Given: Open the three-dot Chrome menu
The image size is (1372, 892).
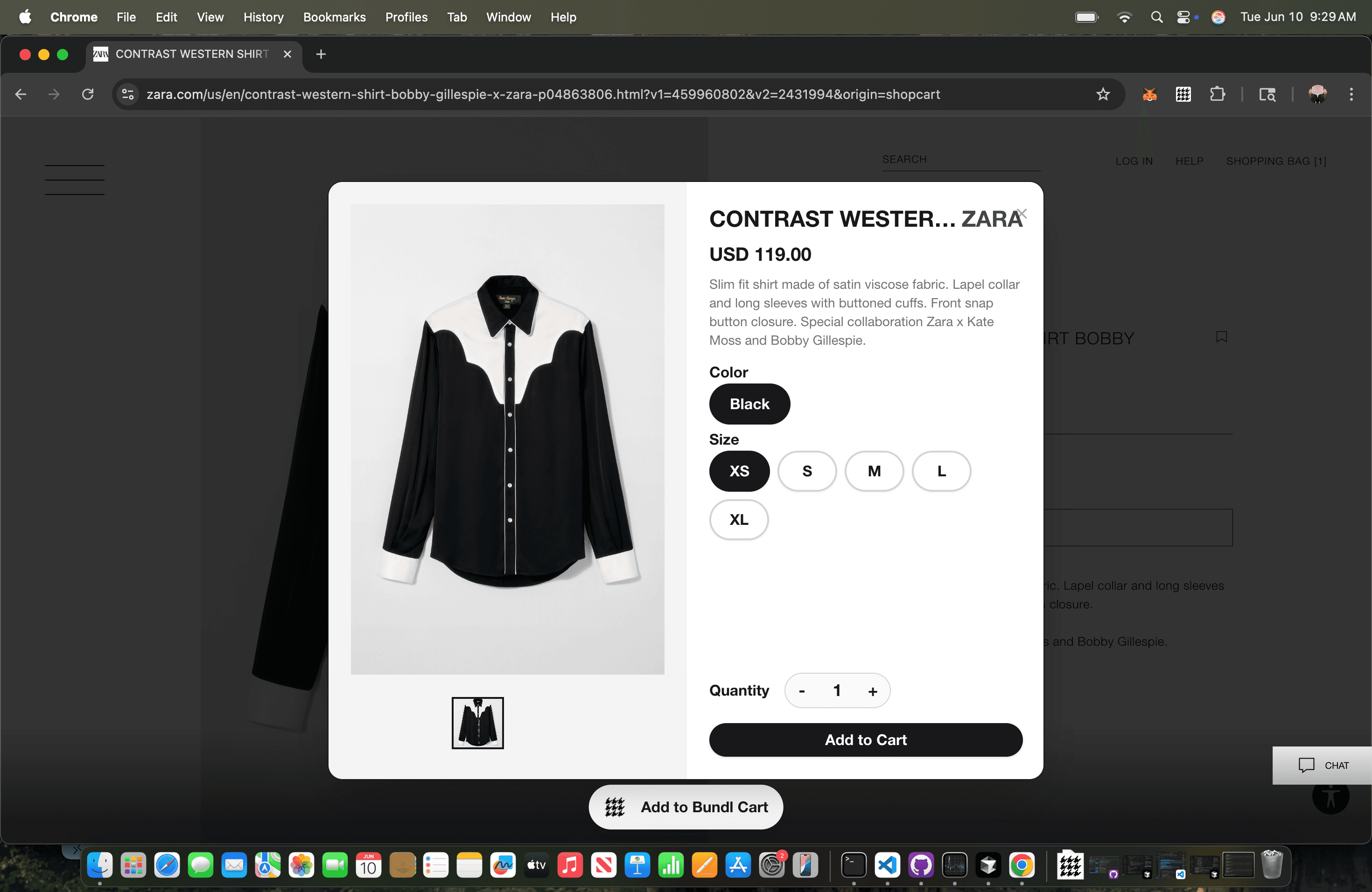Looking at the screenshot, I should pyautogui.click(x=1352, y=95).
